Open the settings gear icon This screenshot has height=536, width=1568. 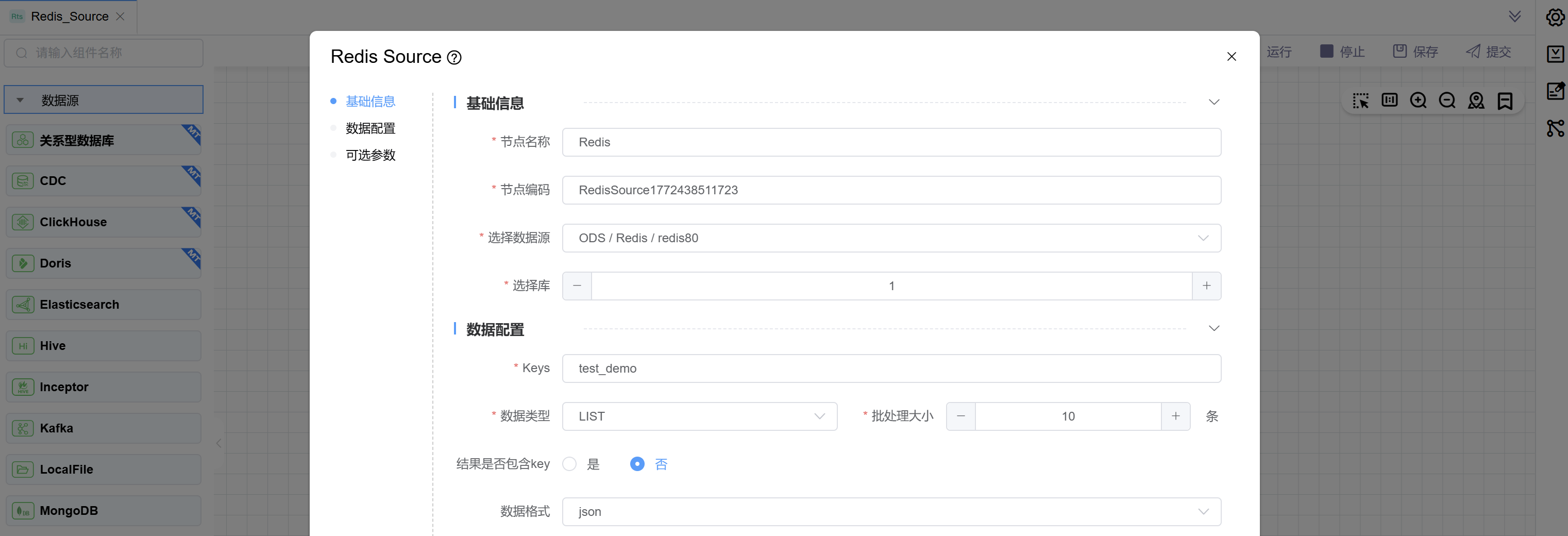(x=1555, y=17)
